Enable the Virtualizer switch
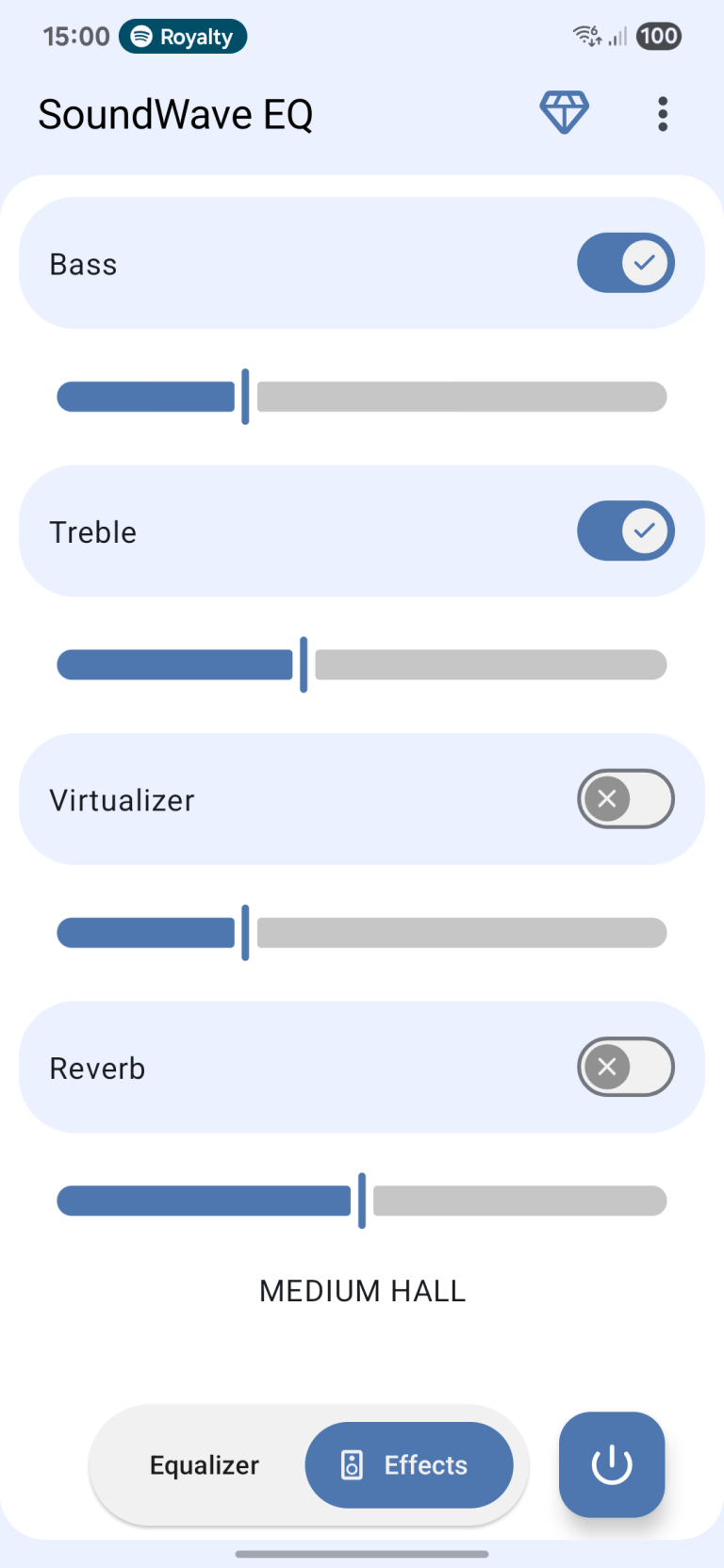This screenshot has width=724, height=1568. tap(625, 799)
